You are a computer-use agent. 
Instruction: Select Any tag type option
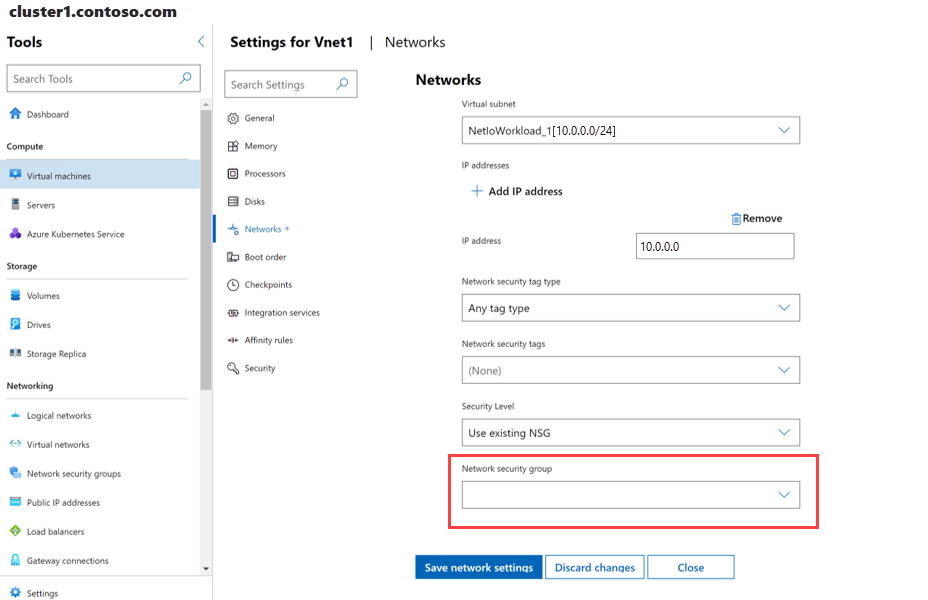(x=630, y=307)
